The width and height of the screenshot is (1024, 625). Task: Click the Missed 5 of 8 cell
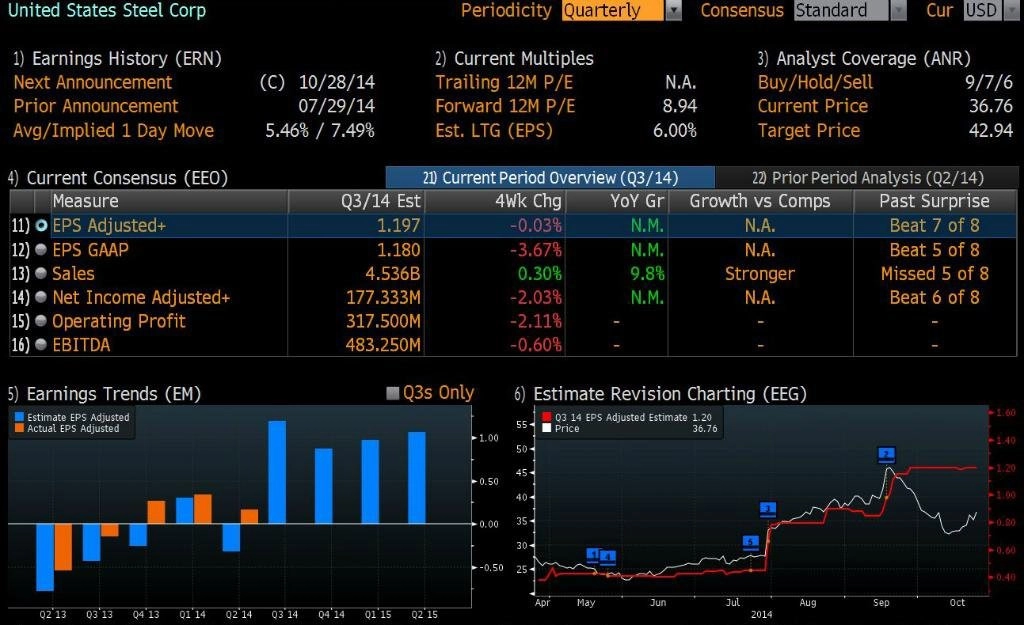pos(935,274)
